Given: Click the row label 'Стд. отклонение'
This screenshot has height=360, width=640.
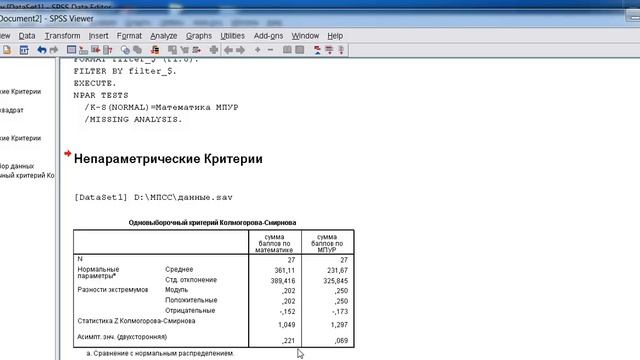Looking at the screenshot, I should 191,280.
